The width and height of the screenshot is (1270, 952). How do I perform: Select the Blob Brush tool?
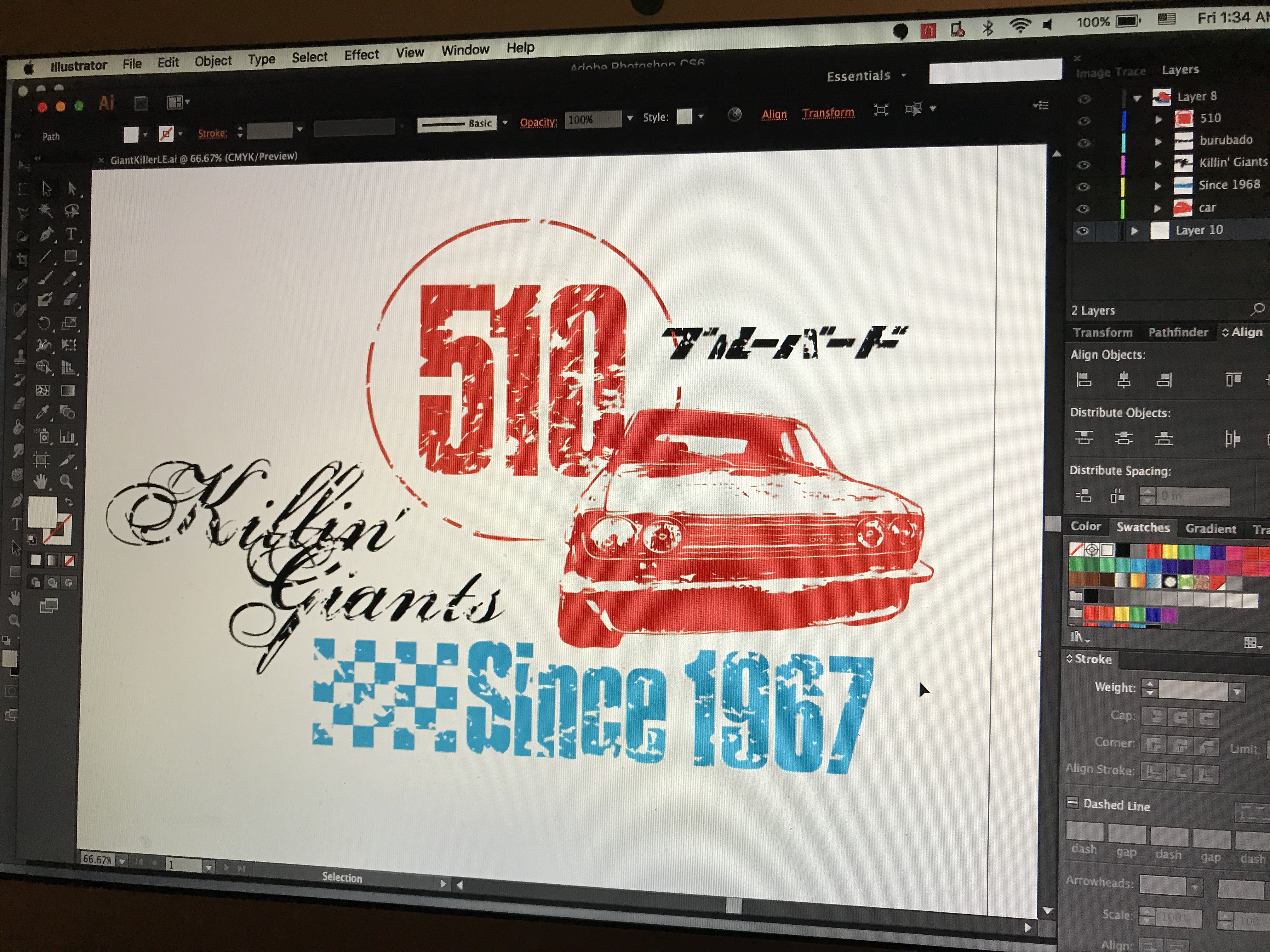tap(45, 299)
